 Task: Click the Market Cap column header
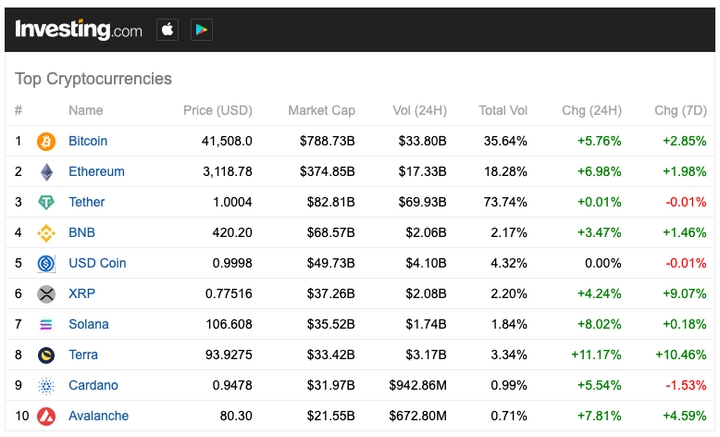coord(321,111)
